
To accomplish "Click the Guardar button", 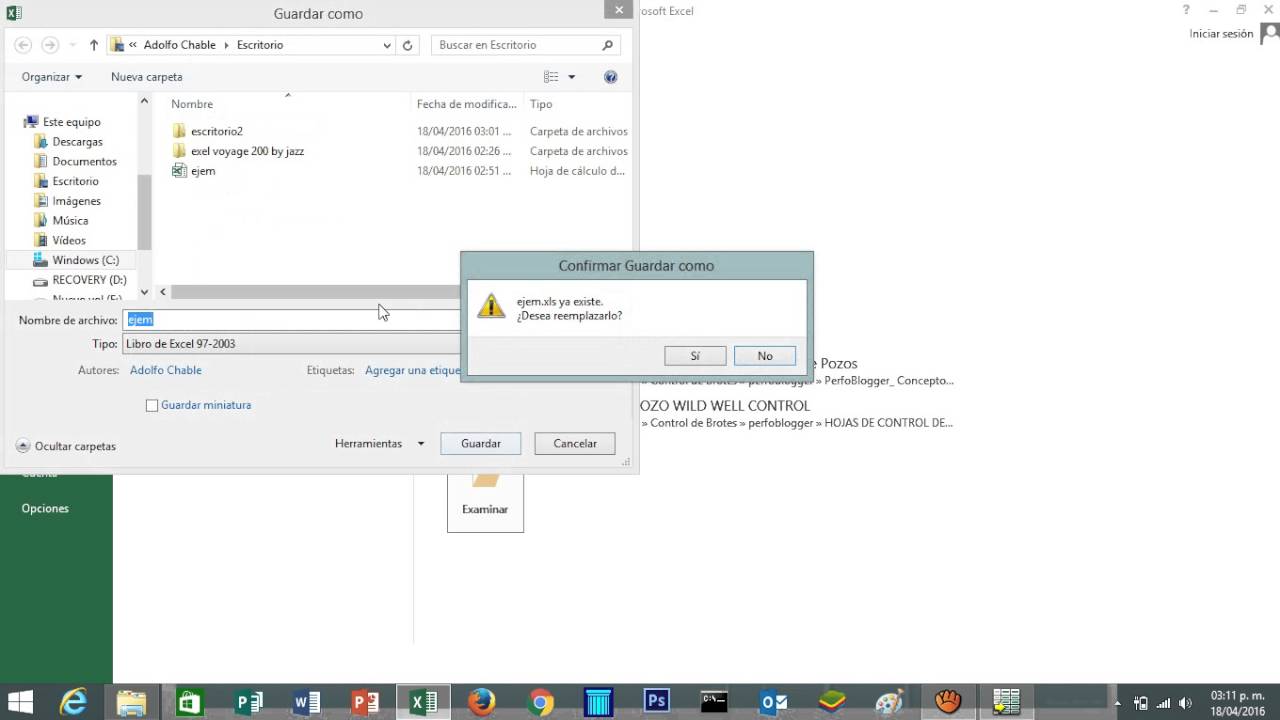I will tap(481, 443).
